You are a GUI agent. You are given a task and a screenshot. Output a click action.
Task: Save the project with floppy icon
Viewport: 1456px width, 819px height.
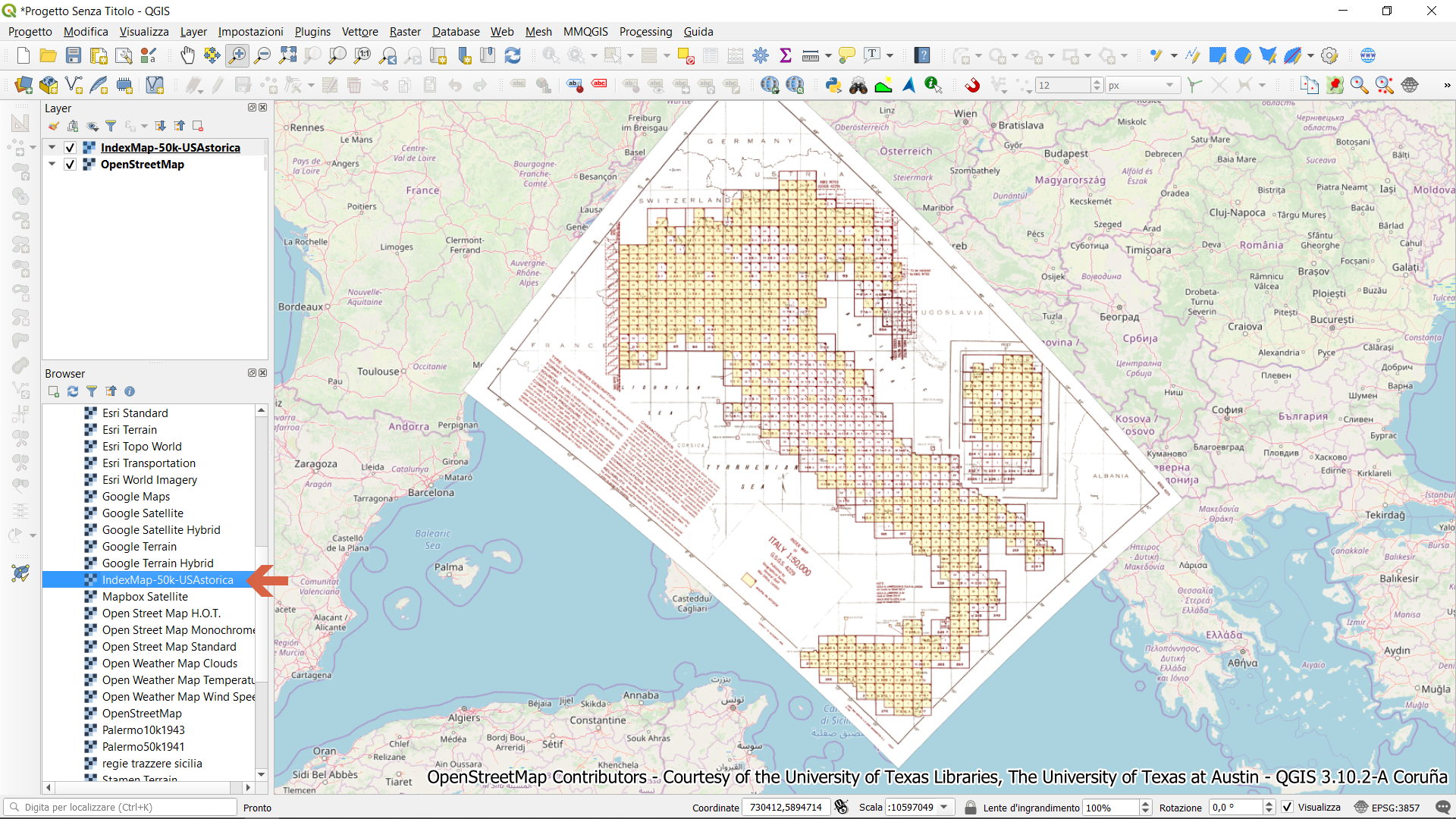point(74,55)
